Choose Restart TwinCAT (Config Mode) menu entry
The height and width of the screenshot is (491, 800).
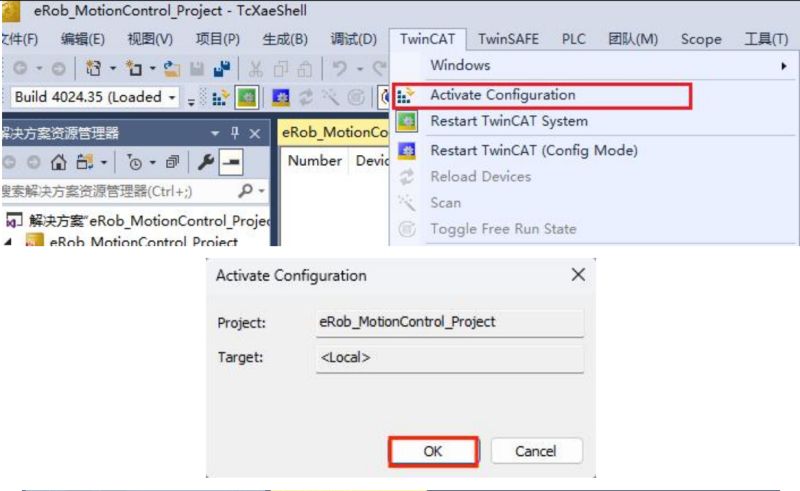pos(593,151)
